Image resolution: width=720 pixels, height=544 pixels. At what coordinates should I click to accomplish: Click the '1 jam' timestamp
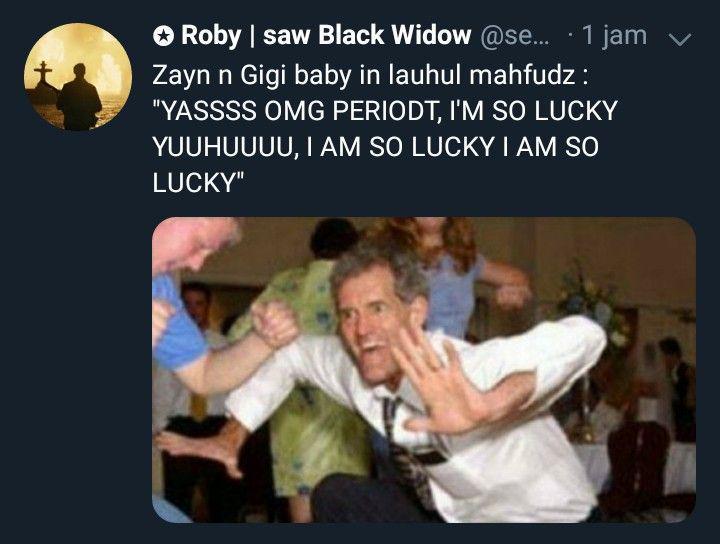pos(614,35)
